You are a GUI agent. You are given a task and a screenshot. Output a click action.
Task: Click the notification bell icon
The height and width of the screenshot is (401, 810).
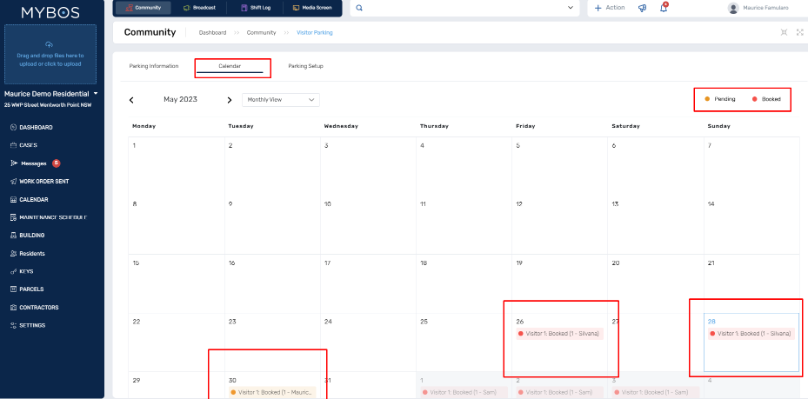point(663,8)
